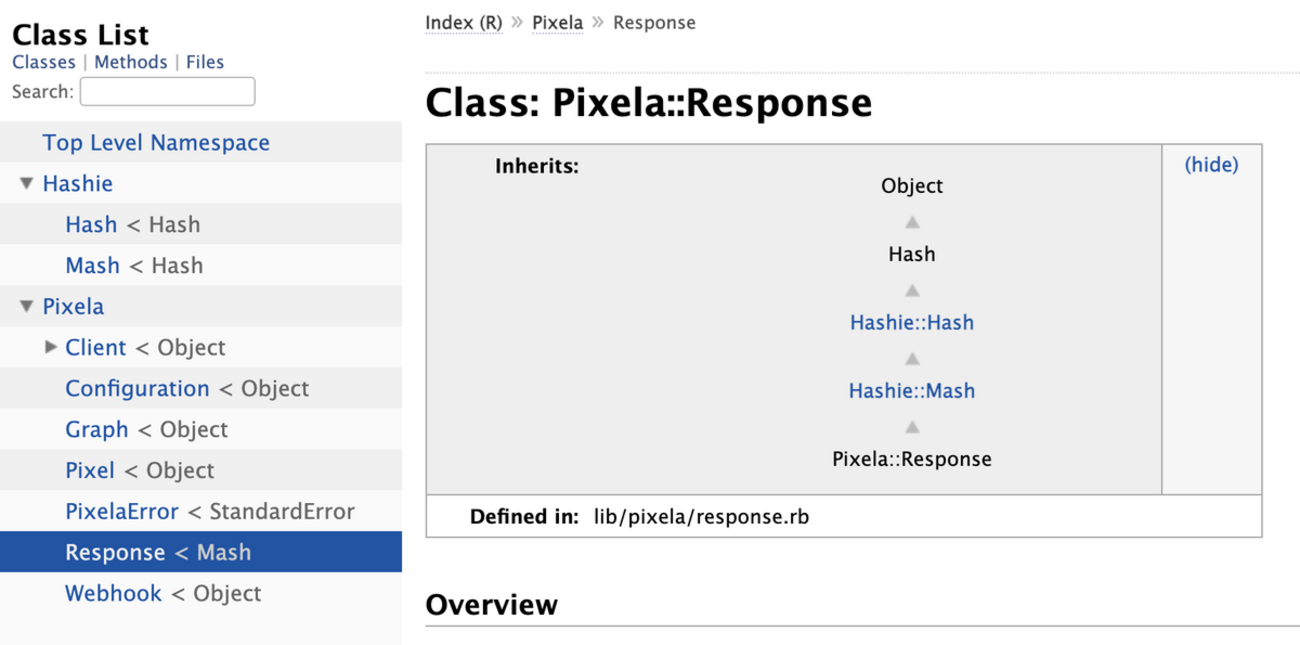Select the Graph class in list
The width and height of the screenshot is (1300, 645).
pyautogui.click(x=97, y=430)
